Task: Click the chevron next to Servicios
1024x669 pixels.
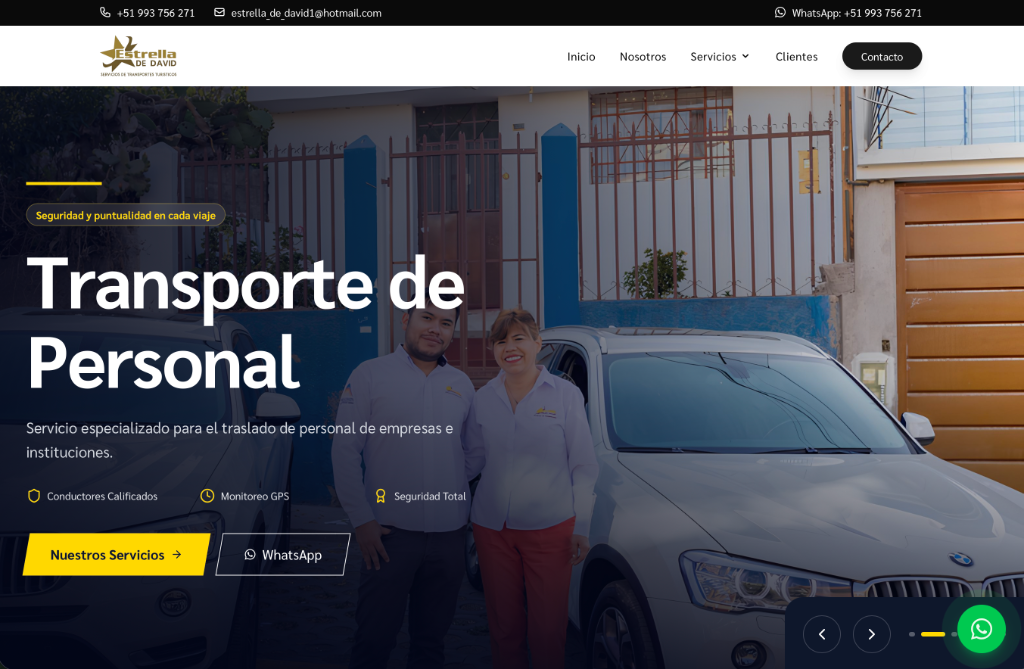Action: pos(745,56)
